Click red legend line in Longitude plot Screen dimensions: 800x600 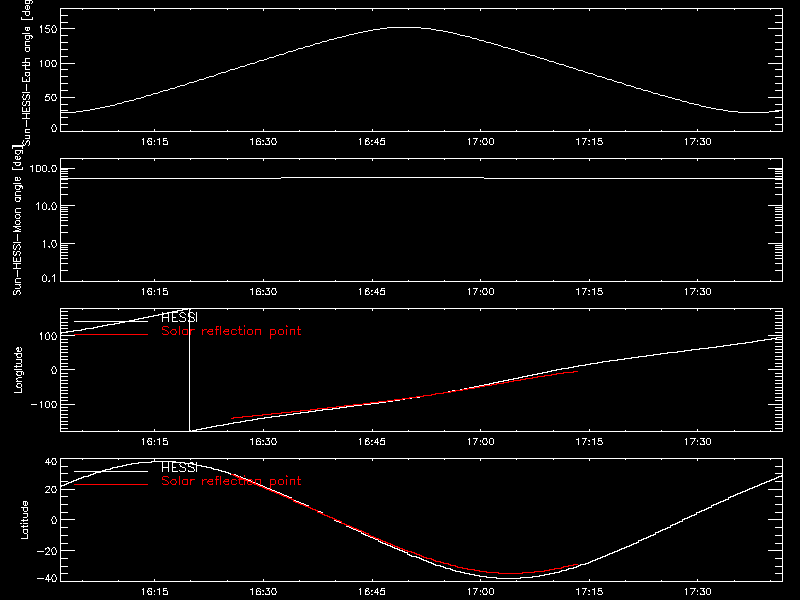coord(111,335)
